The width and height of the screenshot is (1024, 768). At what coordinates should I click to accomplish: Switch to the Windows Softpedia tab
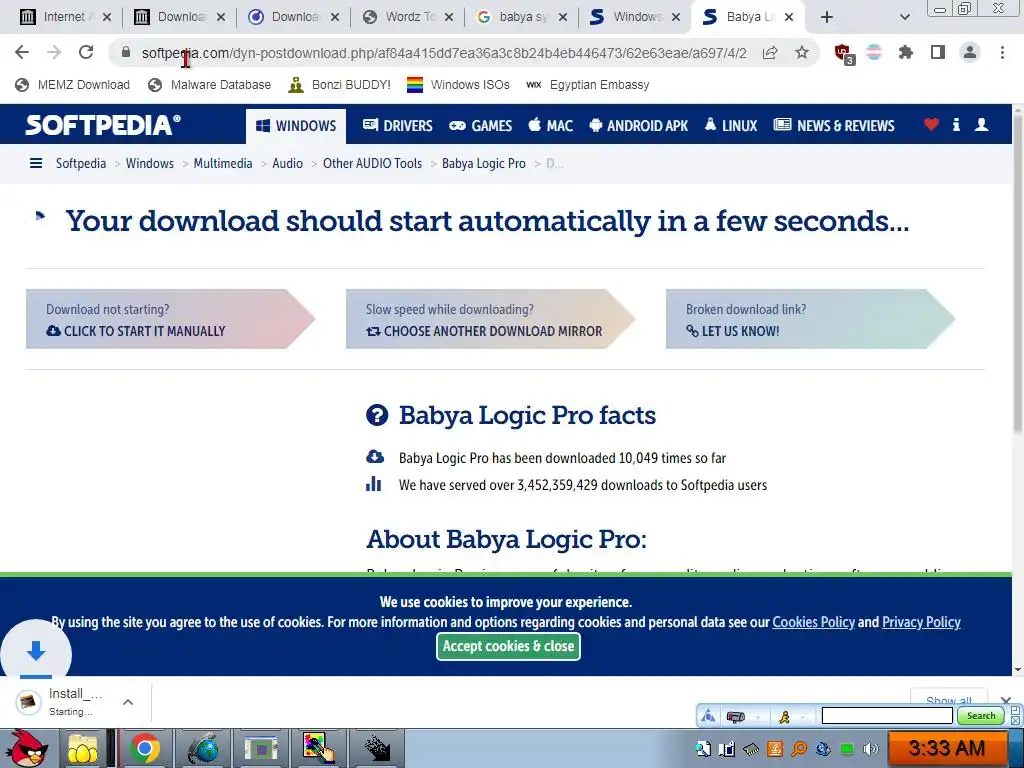[637, 17]
